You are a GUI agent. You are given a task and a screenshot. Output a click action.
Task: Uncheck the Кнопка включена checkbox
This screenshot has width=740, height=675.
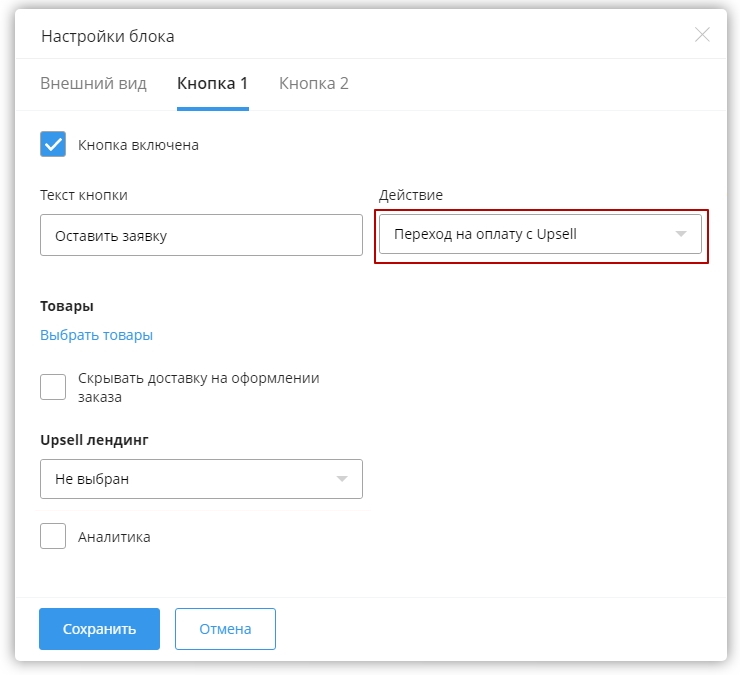click(53, 145)
